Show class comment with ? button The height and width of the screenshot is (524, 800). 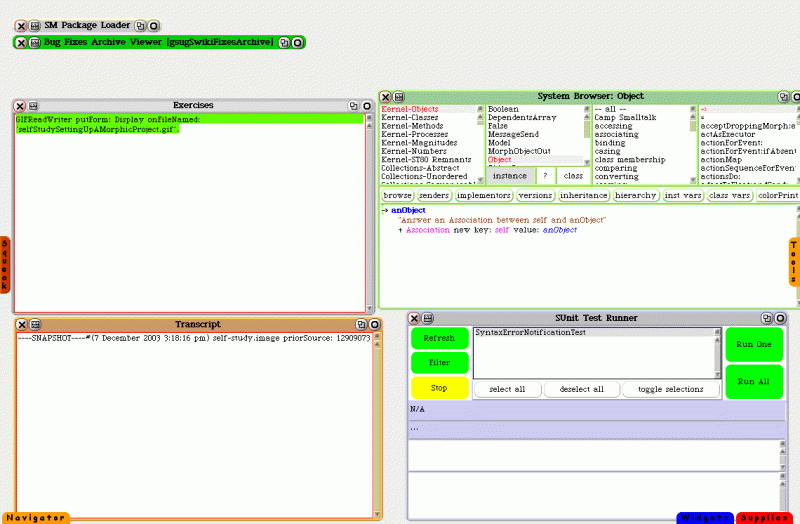[545, 176]
